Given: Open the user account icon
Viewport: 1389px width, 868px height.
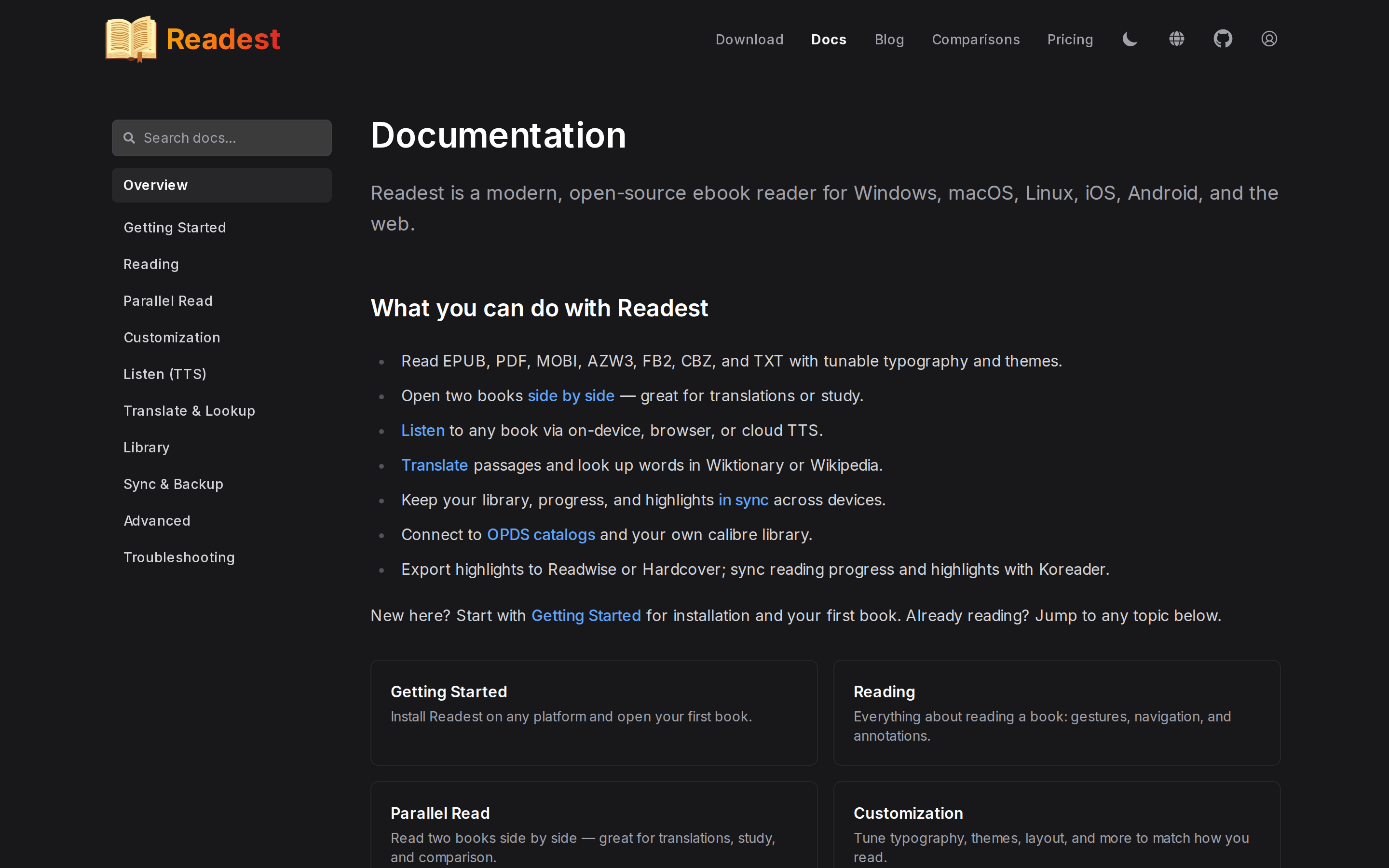Looking at the screenshot, I should coord(1269,39).
